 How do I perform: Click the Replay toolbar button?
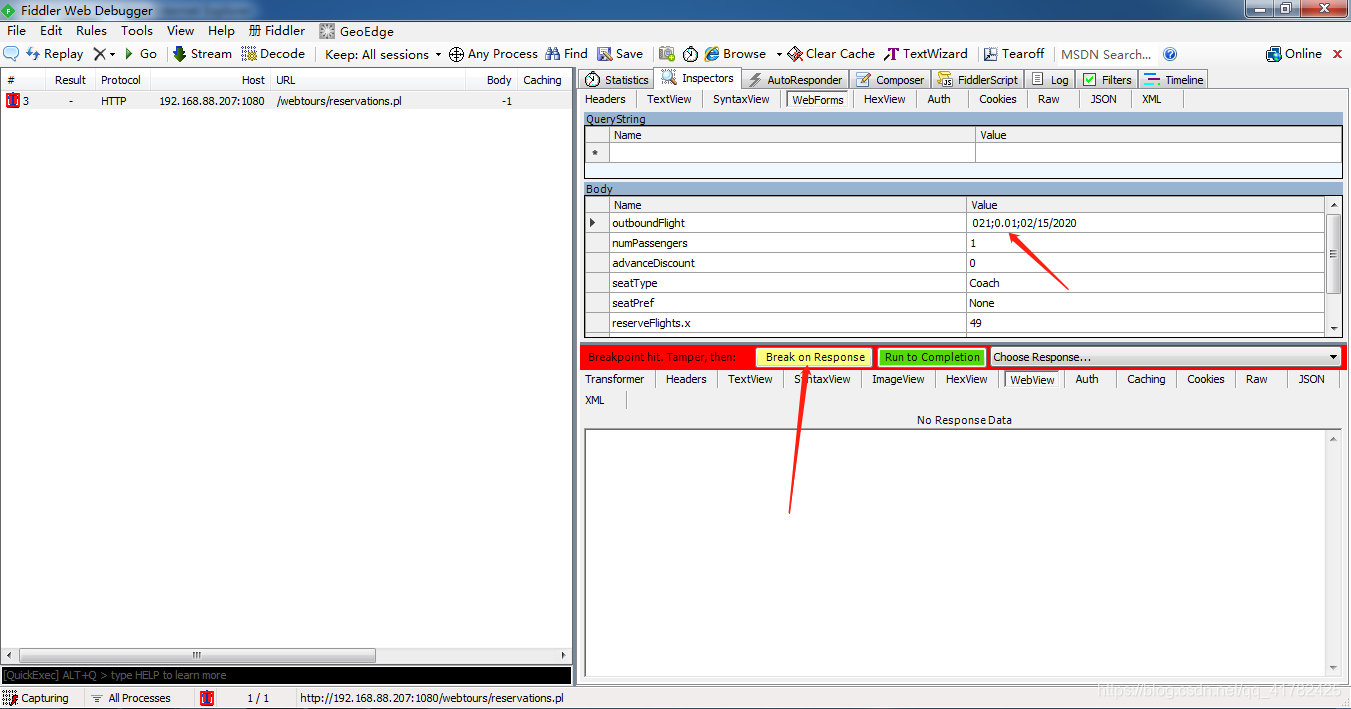pos(54,54)
